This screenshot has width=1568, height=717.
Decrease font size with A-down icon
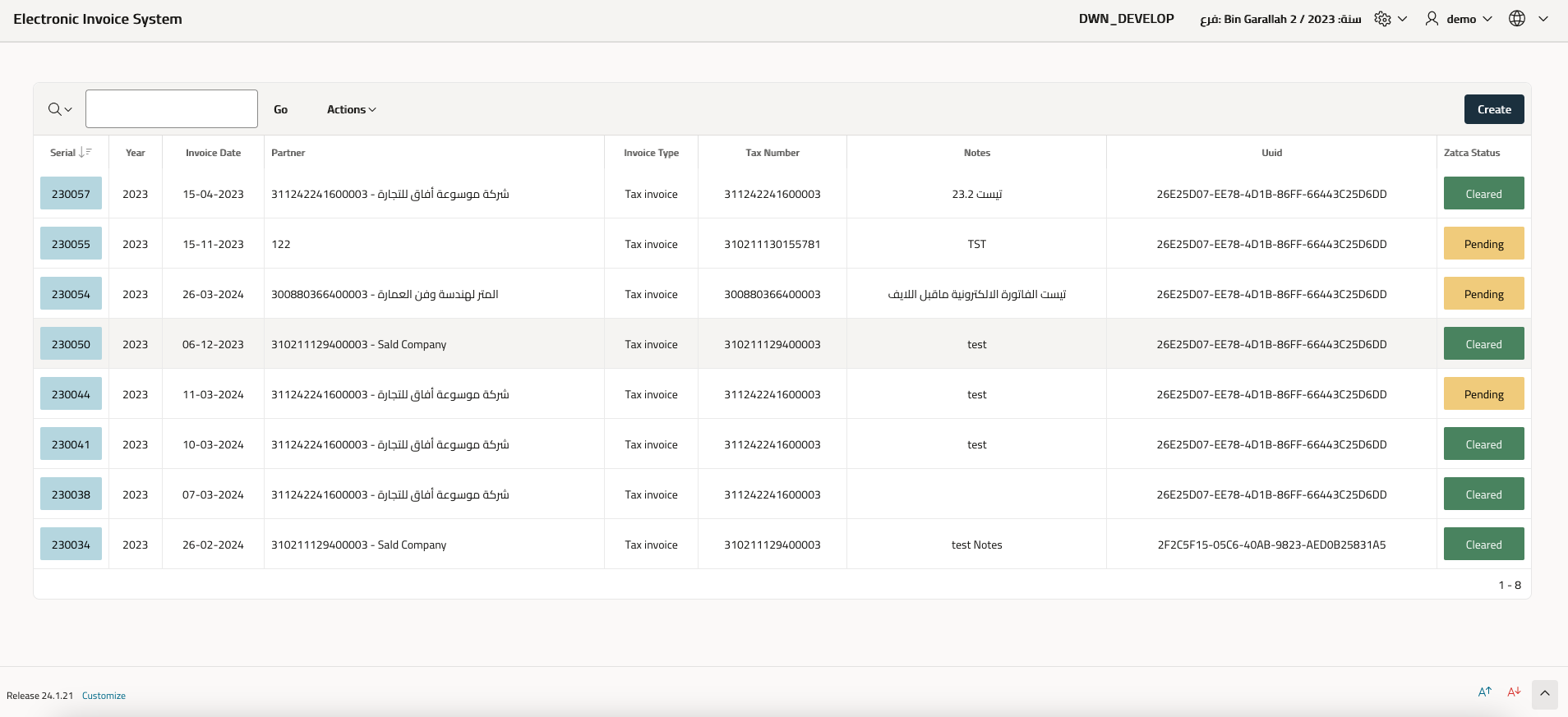pyautogui.click(x=1514, y=692)
